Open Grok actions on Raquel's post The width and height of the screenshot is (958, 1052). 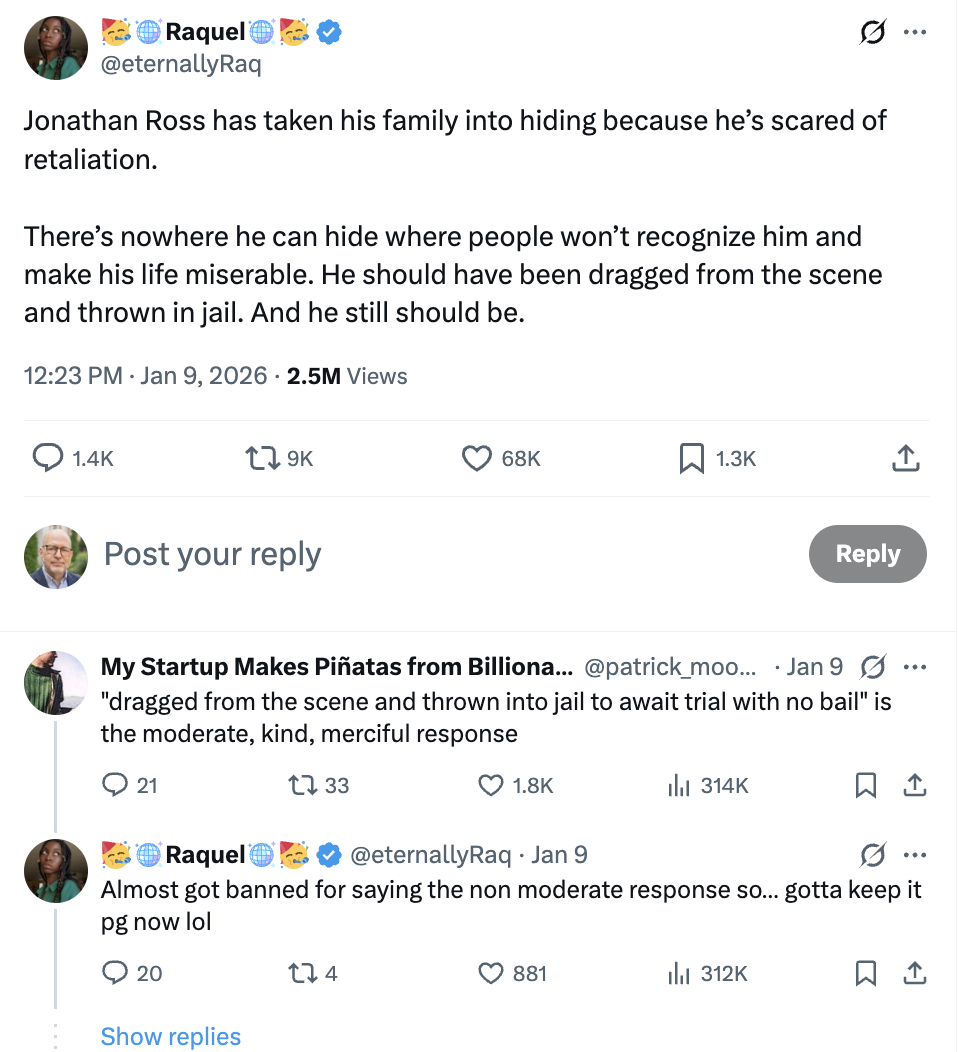coord(871,31)
